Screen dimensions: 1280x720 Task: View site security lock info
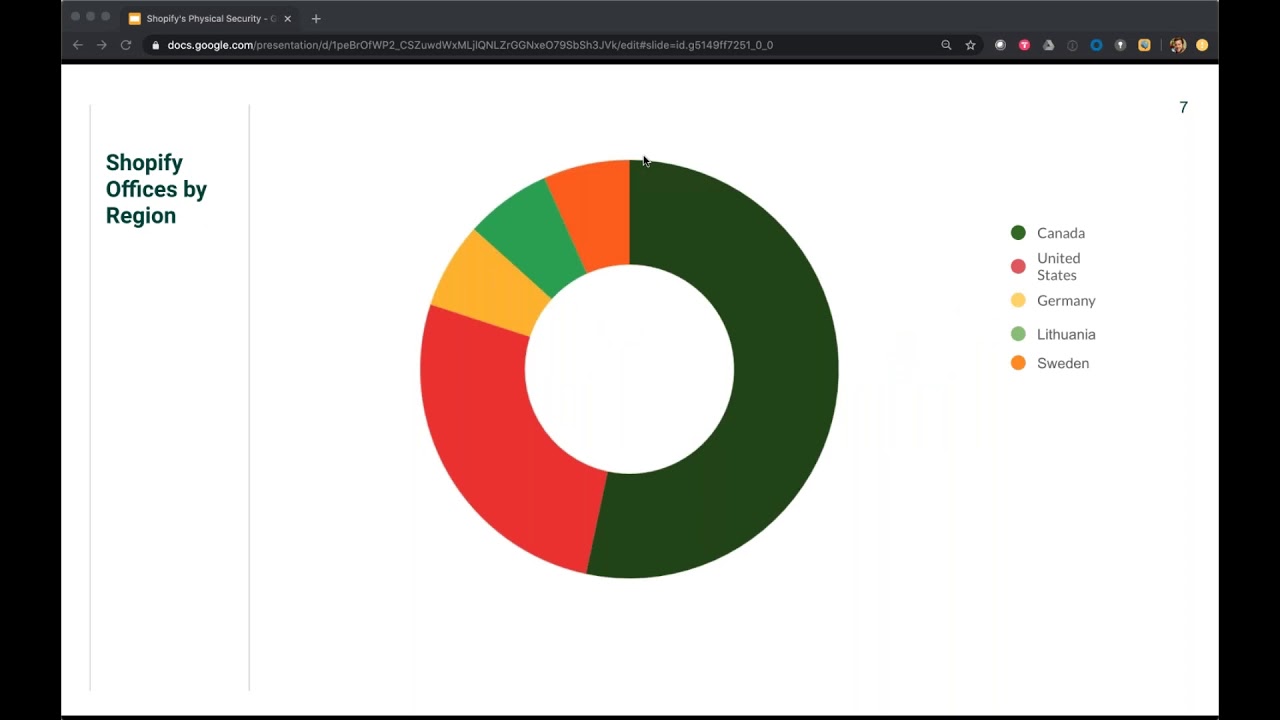155,45
